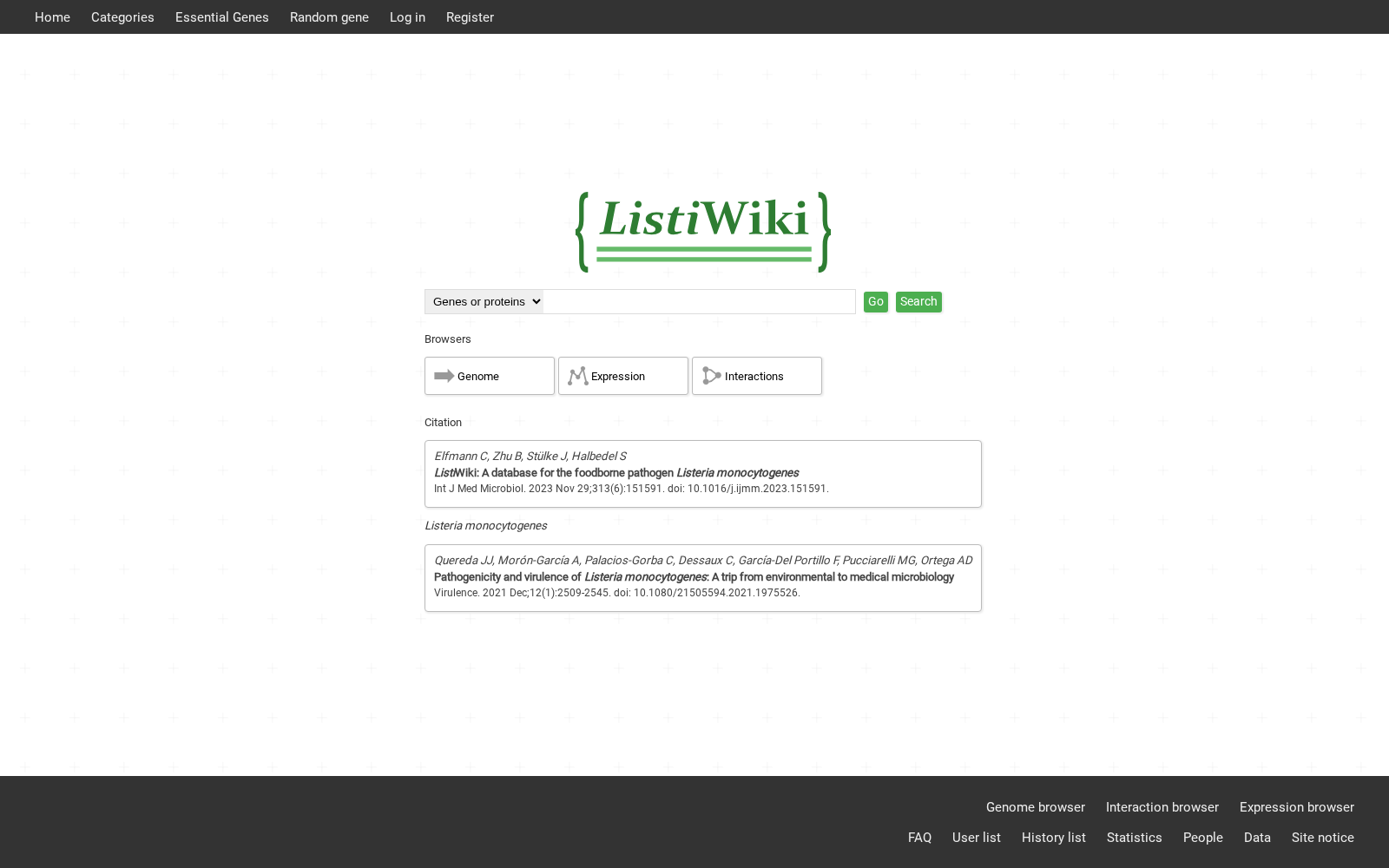Open the Pathogenicity and virulence citation
Image resolution: width=1389 pixels, height=868 pixels.
tap(694, 577)
